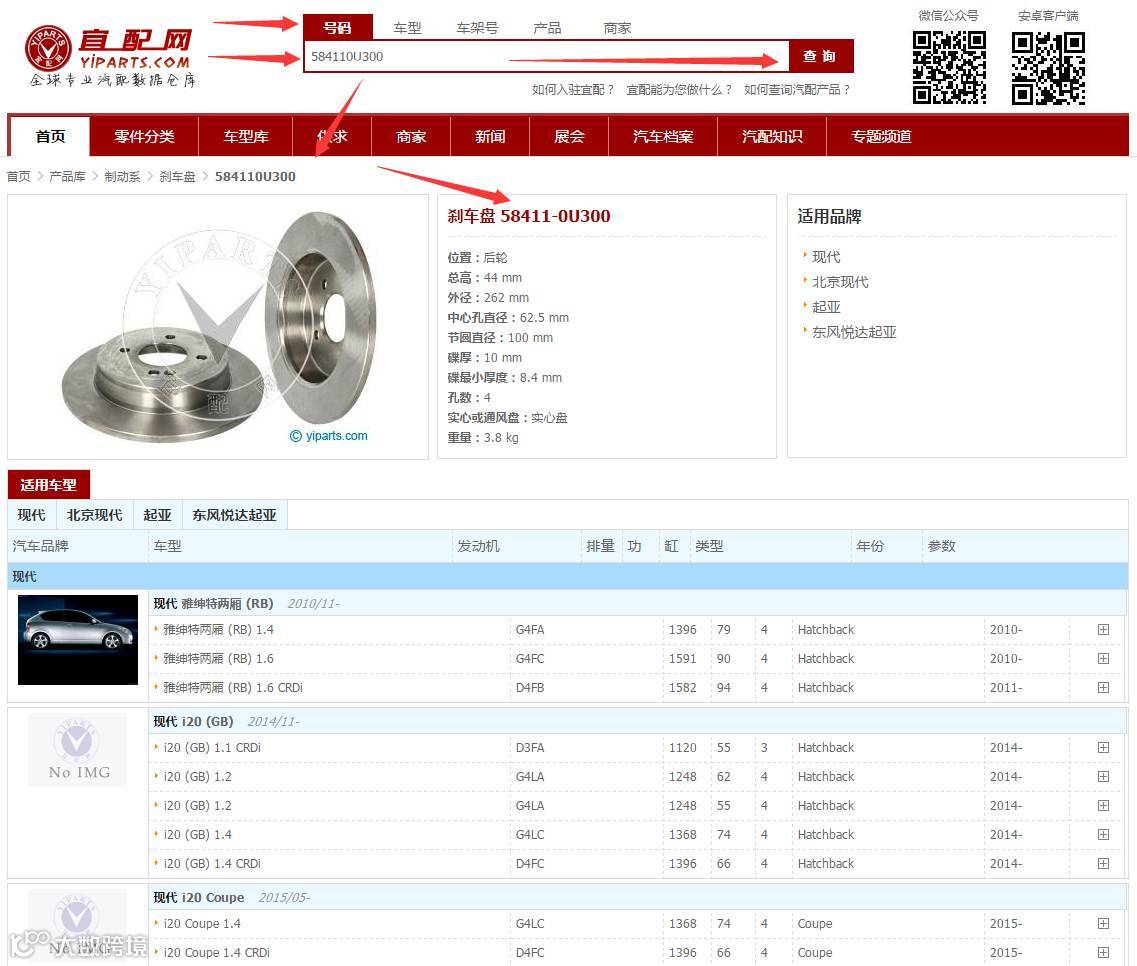Switch to 东风悦达起亚 vehicle tab
Viewport: 1137px width, 966px height.
[x=234, y=515]
